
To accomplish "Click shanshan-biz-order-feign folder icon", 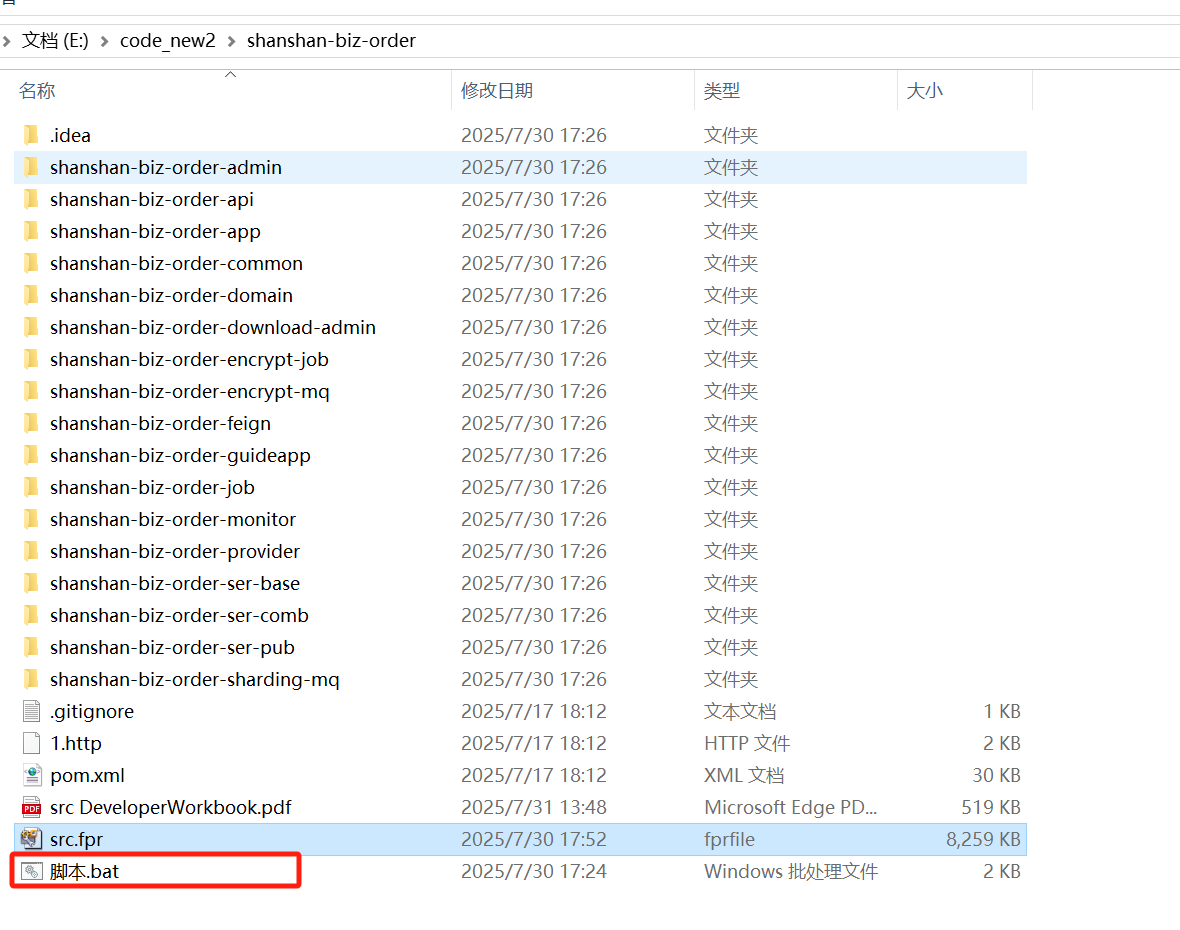I will coord(31,423).
